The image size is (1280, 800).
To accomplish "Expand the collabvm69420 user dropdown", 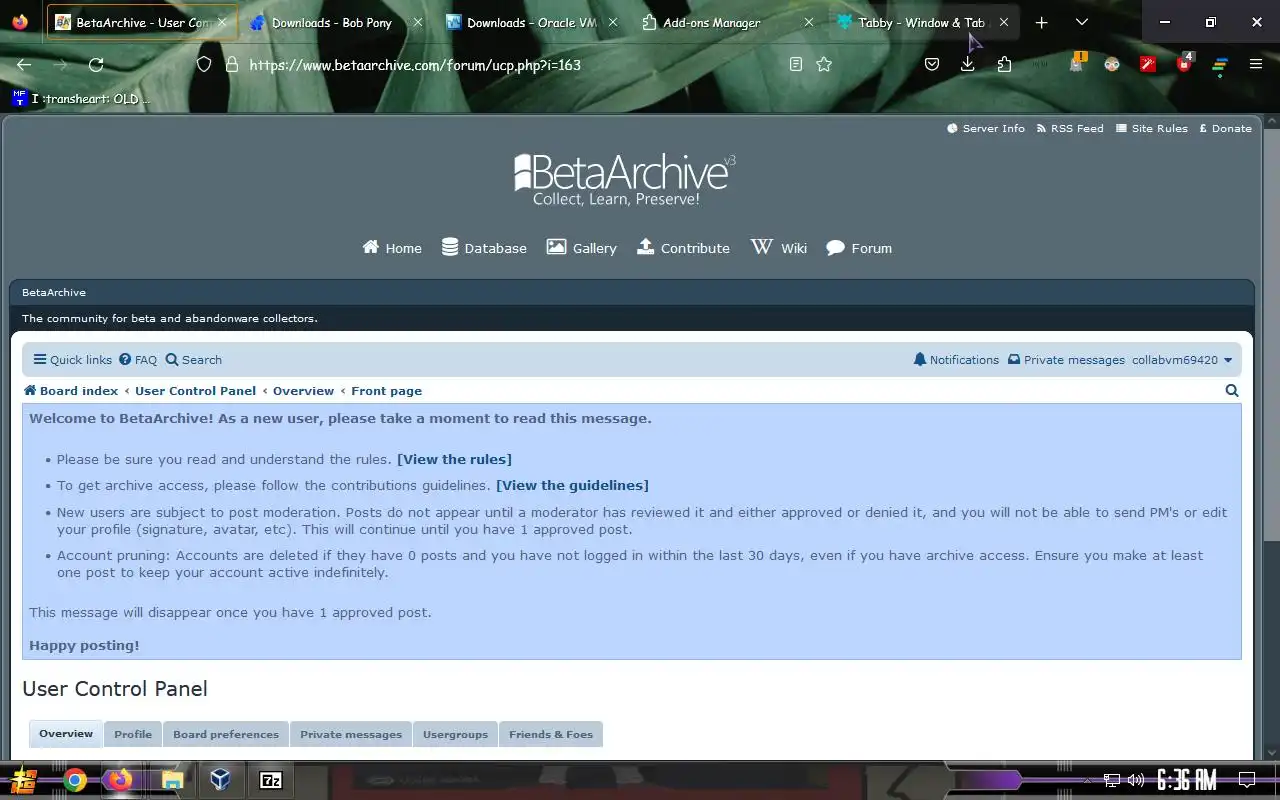I will [1182, 360].
